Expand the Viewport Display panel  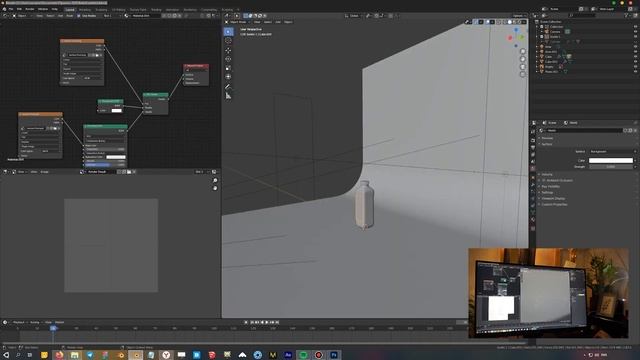click(553, 198)
